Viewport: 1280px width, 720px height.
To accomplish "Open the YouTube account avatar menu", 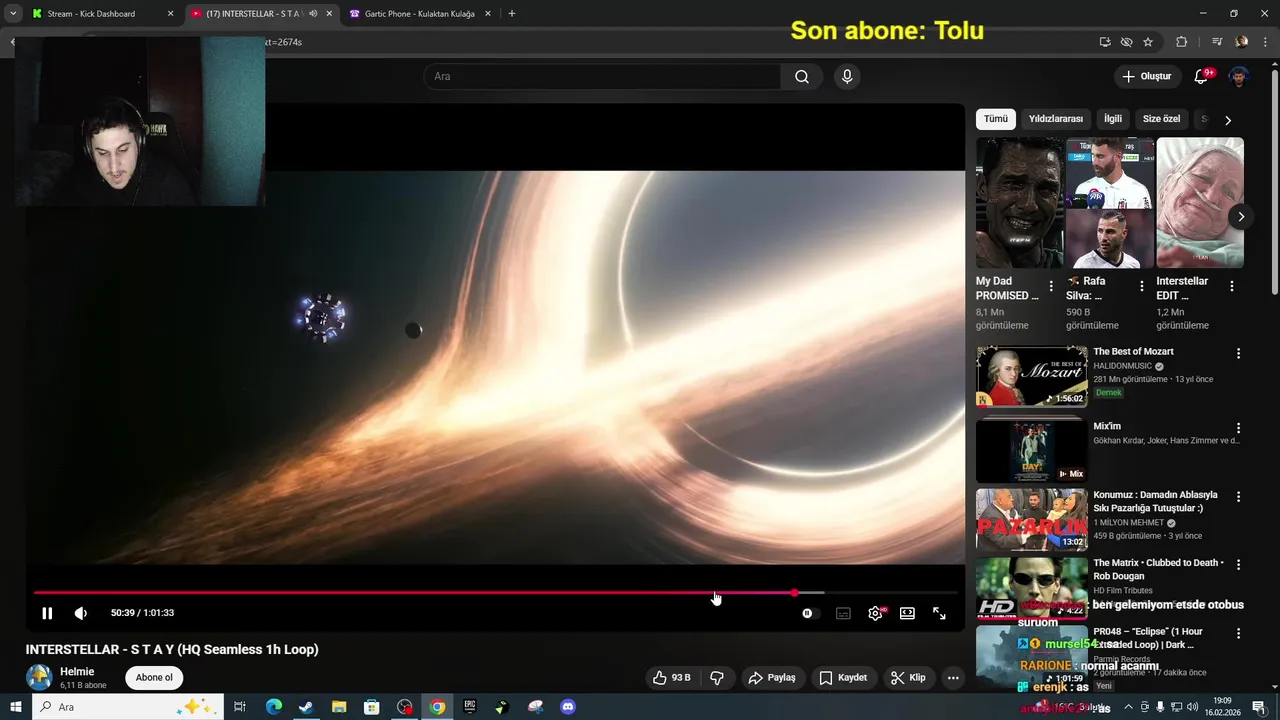I will click(1239, 77).
